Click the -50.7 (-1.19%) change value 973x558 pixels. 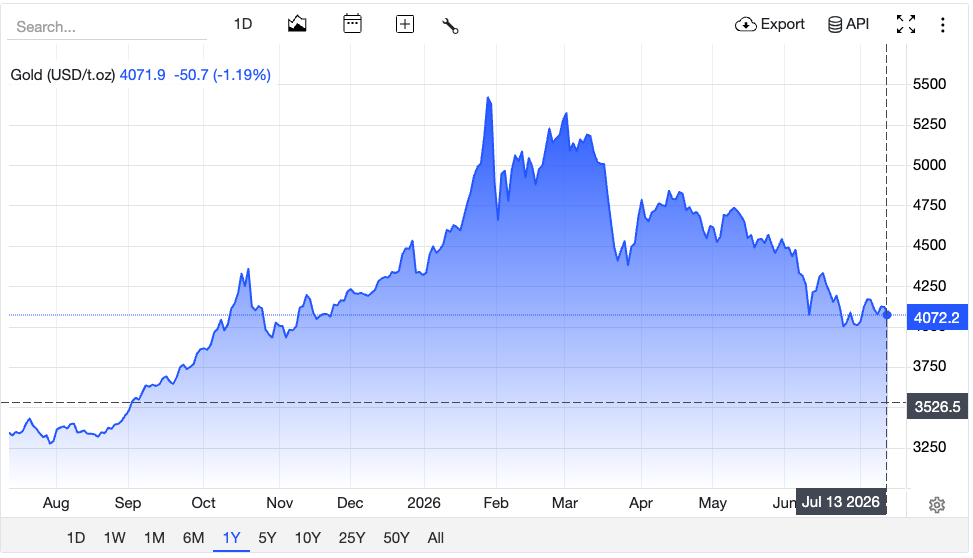pos(222,75)
